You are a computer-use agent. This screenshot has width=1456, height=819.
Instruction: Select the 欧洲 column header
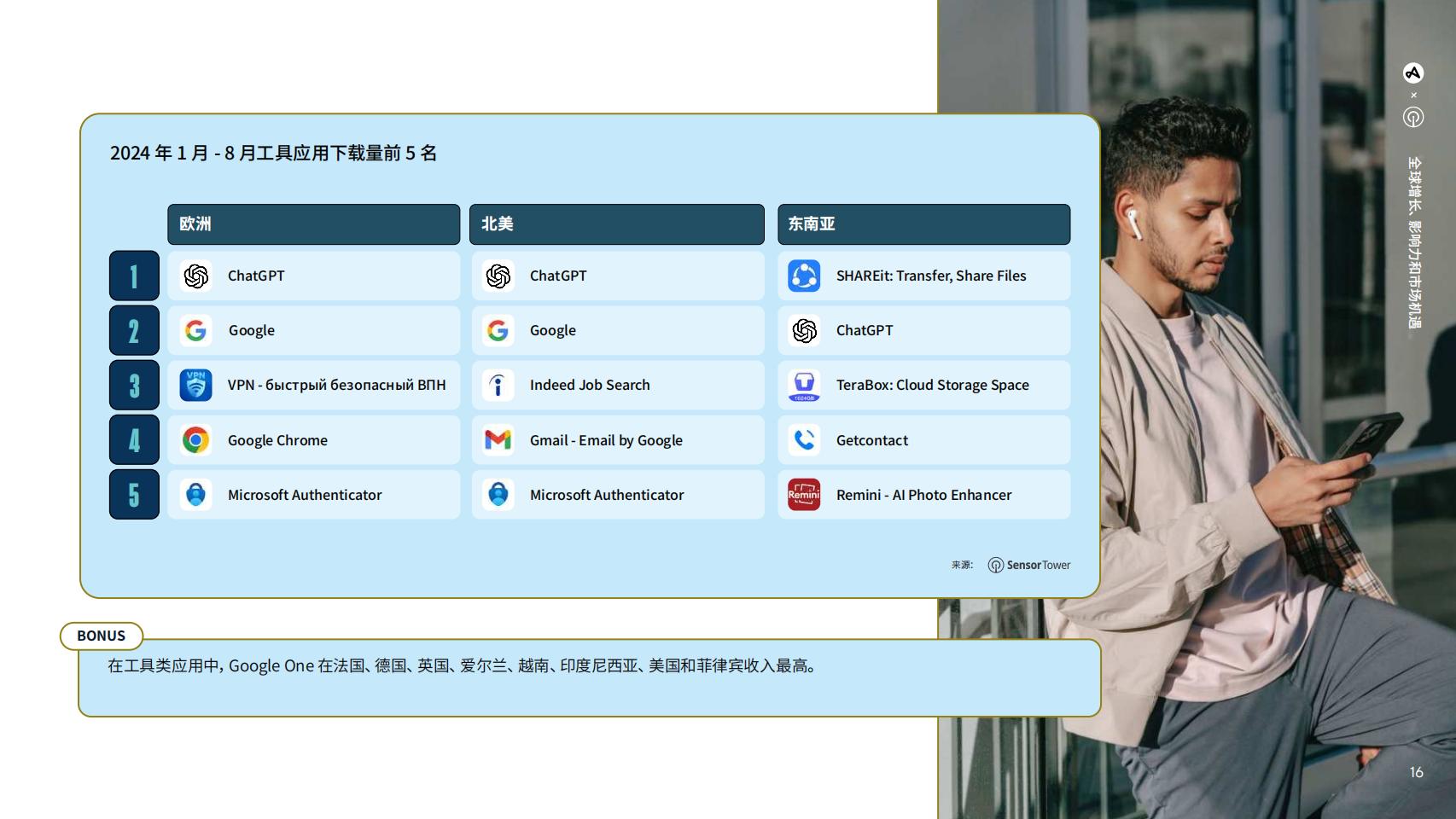point(314,224)
